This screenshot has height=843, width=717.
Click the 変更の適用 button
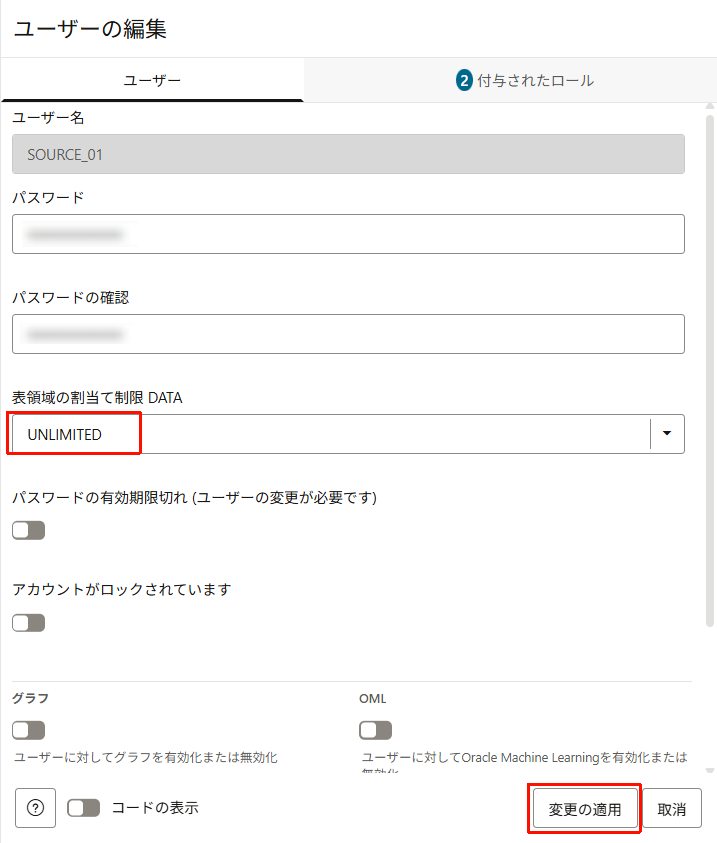point(585,809)
